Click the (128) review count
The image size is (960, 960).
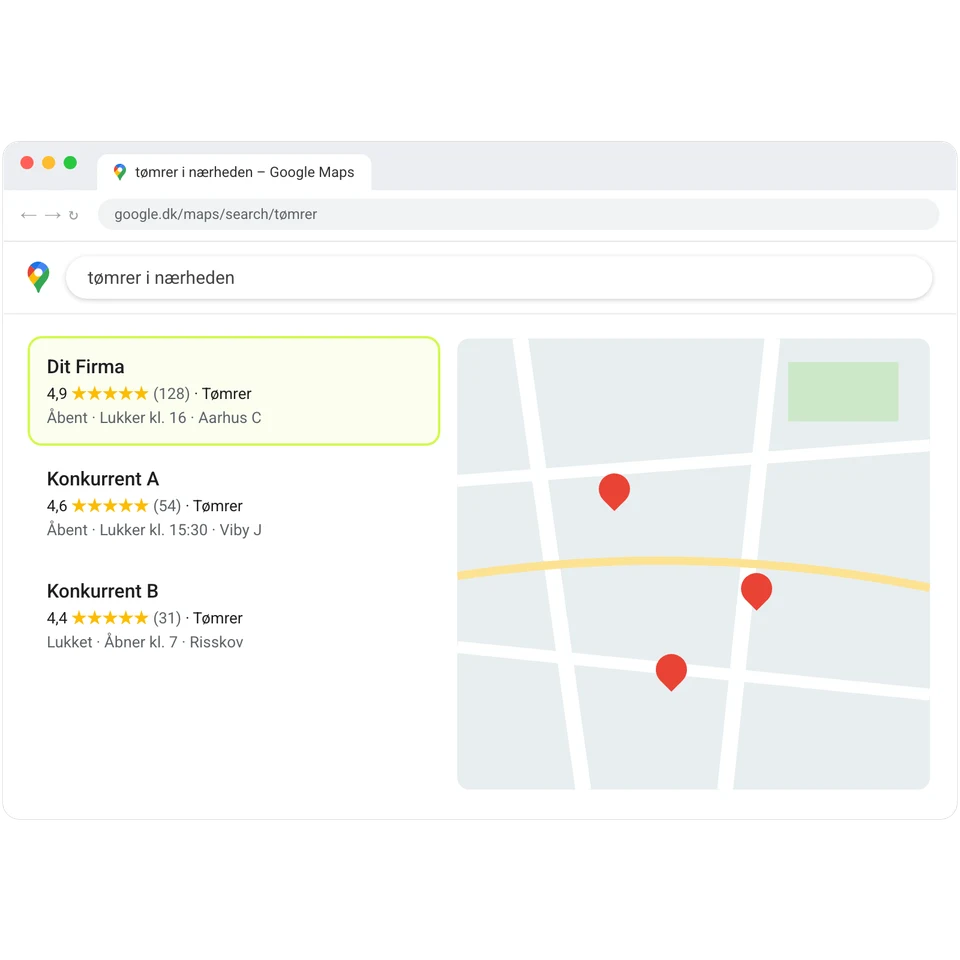pyautogui.click(x=171, y=393)
